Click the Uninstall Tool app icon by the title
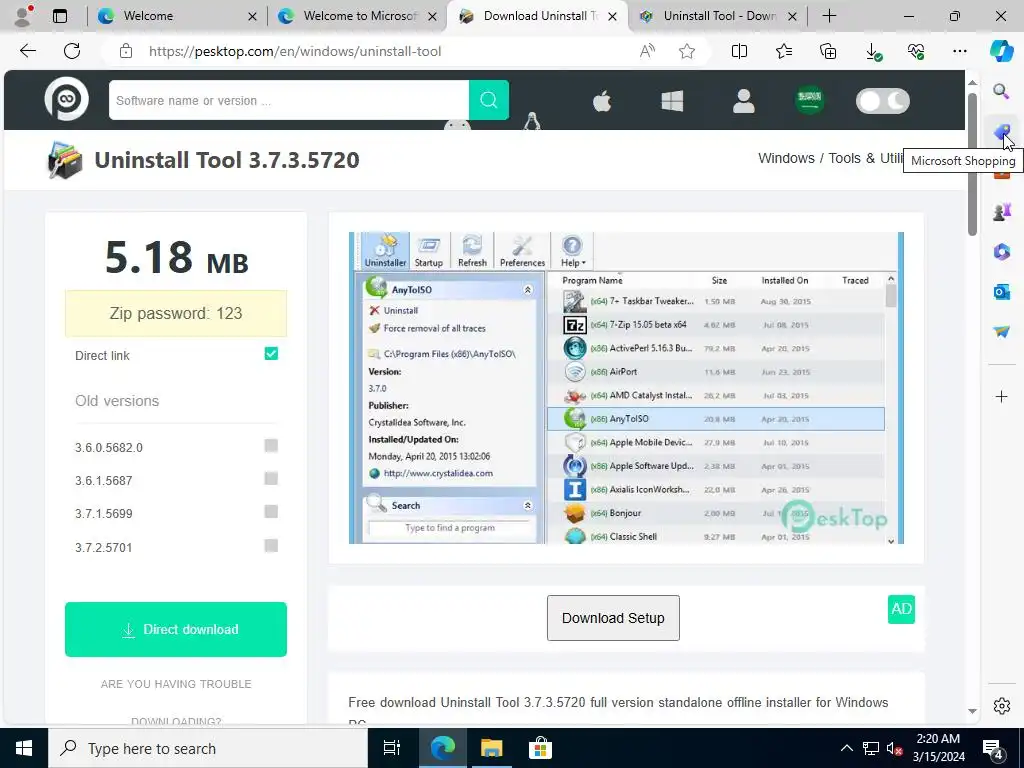Image resolution: width=1024 pixels, height=768 pixels. [65, 160]
